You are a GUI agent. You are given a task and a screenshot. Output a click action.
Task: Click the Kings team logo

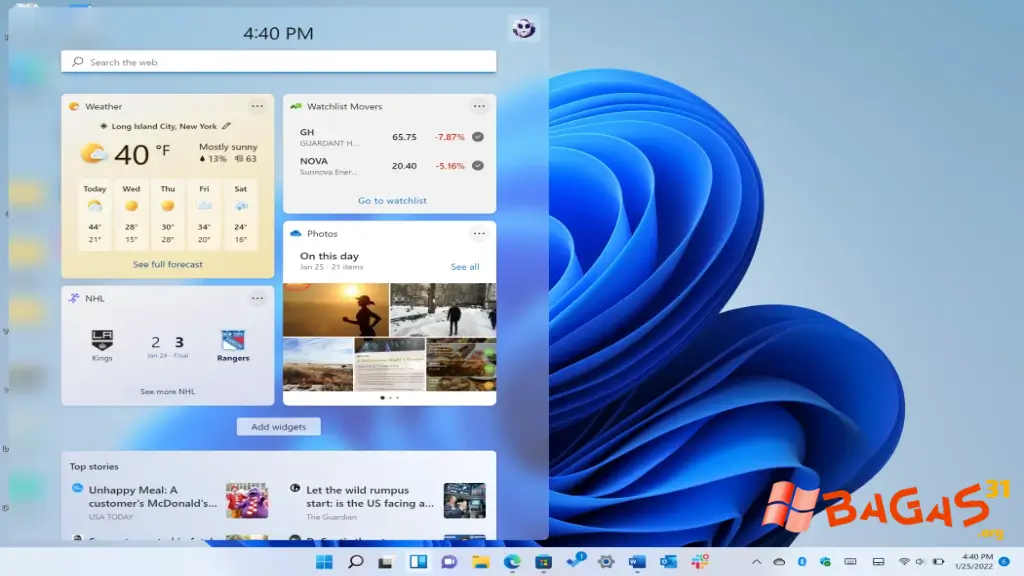coord(102,340)
